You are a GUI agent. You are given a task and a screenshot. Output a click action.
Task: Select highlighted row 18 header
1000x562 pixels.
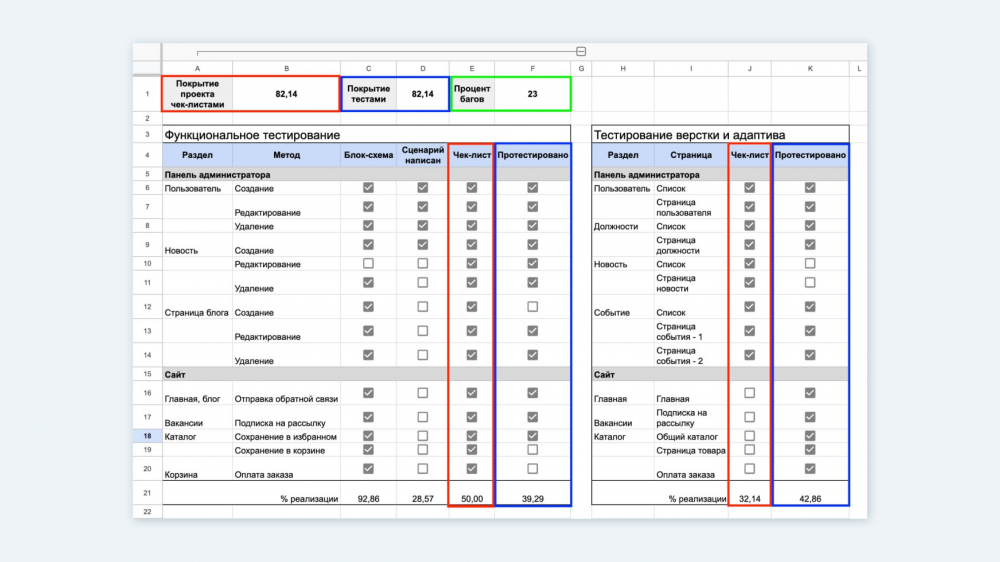[x=147, y=436]
